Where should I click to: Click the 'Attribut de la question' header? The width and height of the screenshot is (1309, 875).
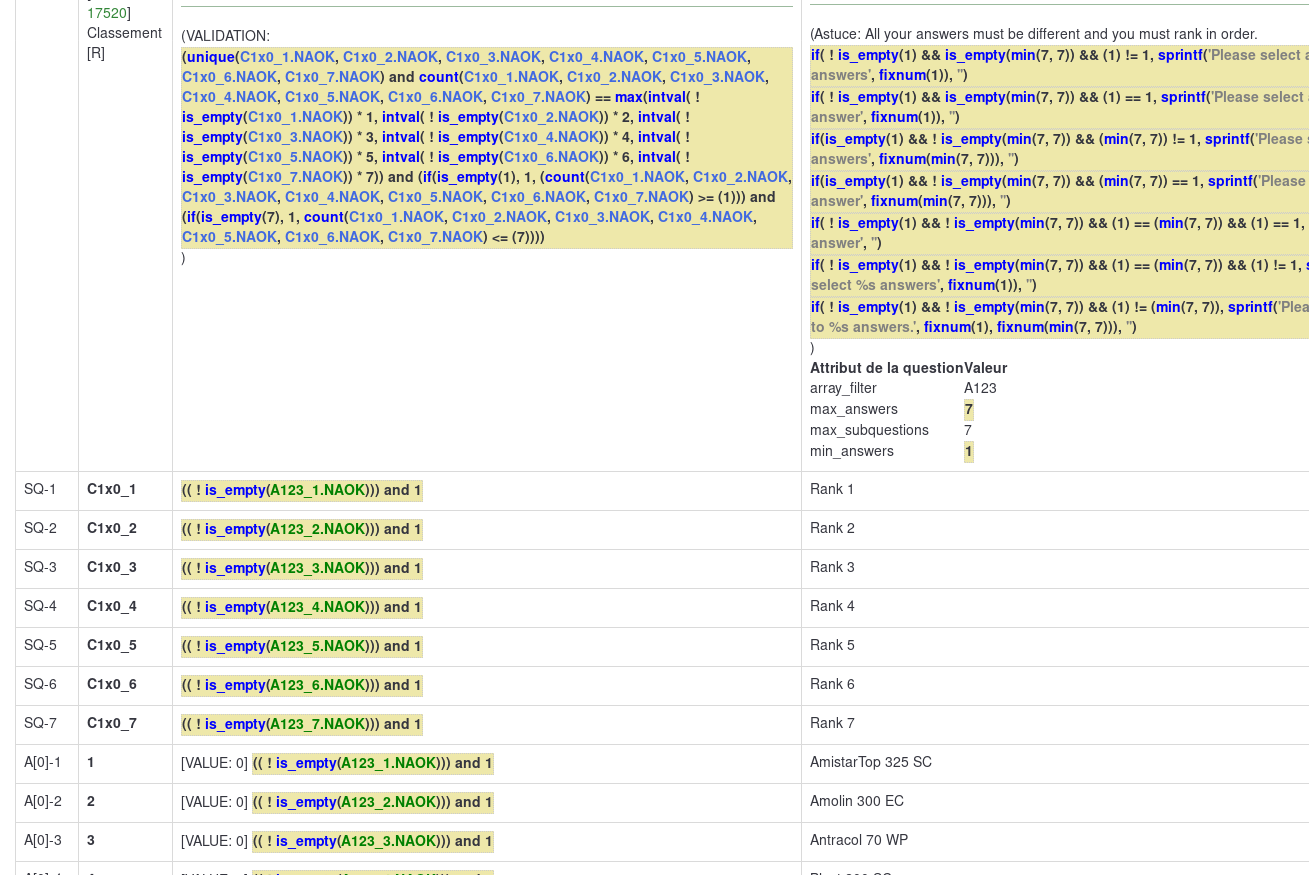pos(887,368)
